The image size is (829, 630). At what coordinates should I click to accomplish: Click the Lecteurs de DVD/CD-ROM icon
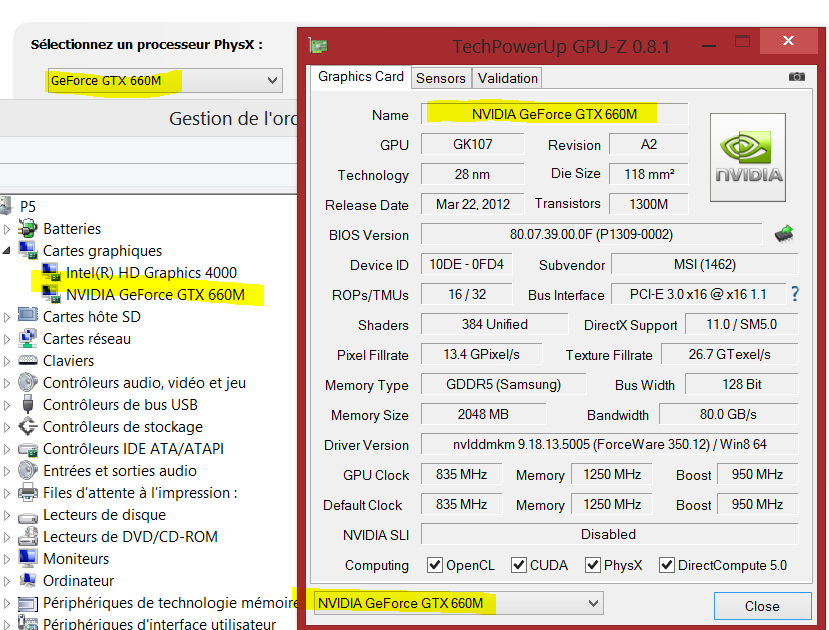tap(27, 536)
